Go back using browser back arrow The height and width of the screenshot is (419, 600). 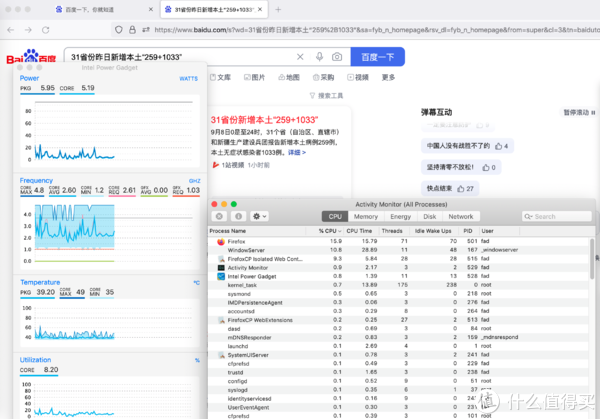(x=11, y=30)
